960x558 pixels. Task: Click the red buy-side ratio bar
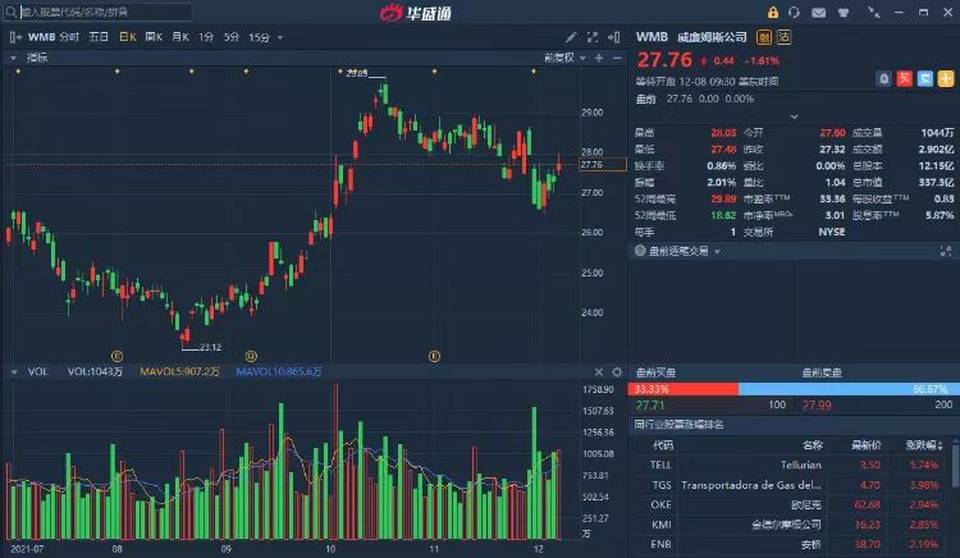click(683, 389)
